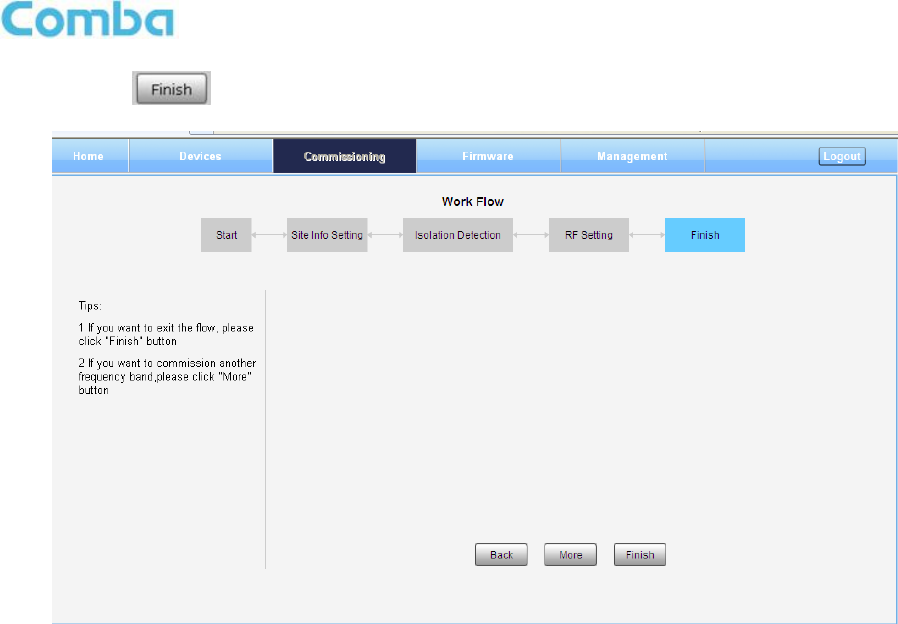Jump to the RF Setting step
This screenshot has height=624, width=898.
[589, 235]
